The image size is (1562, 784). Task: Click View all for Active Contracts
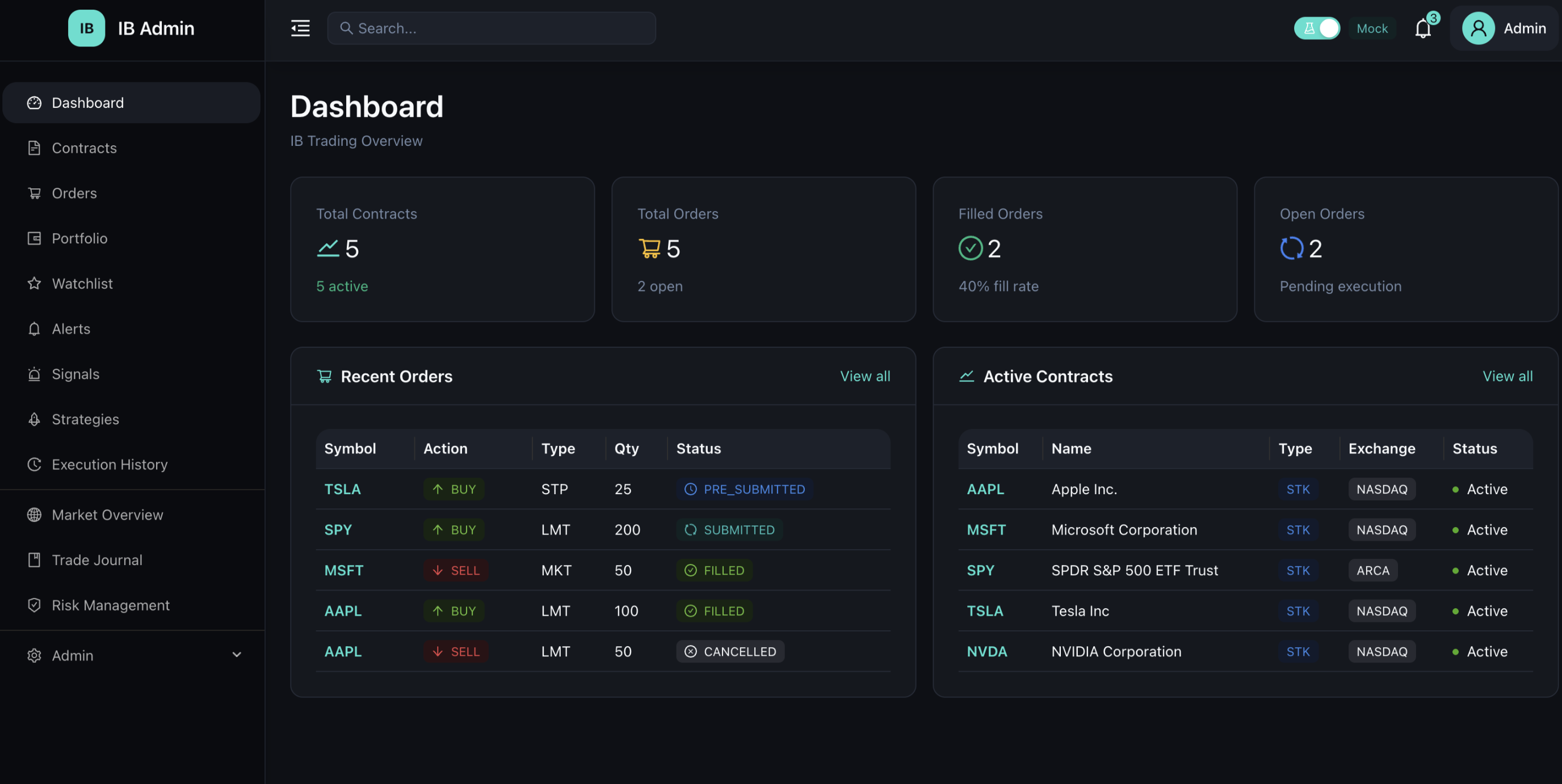(x=1507, y=376)
